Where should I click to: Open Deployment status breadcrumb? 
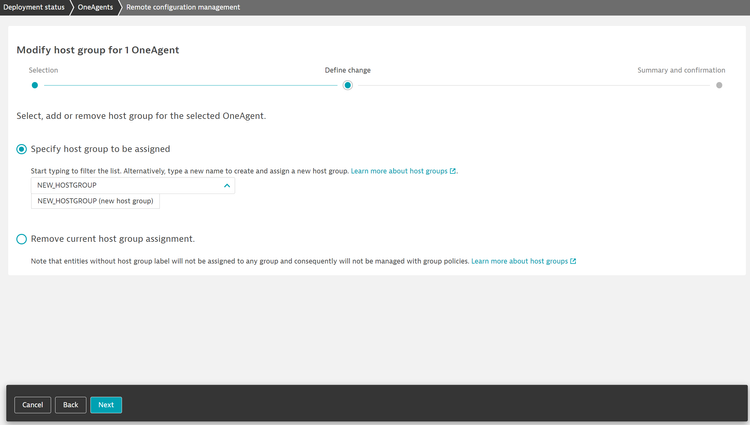point(33,7)
